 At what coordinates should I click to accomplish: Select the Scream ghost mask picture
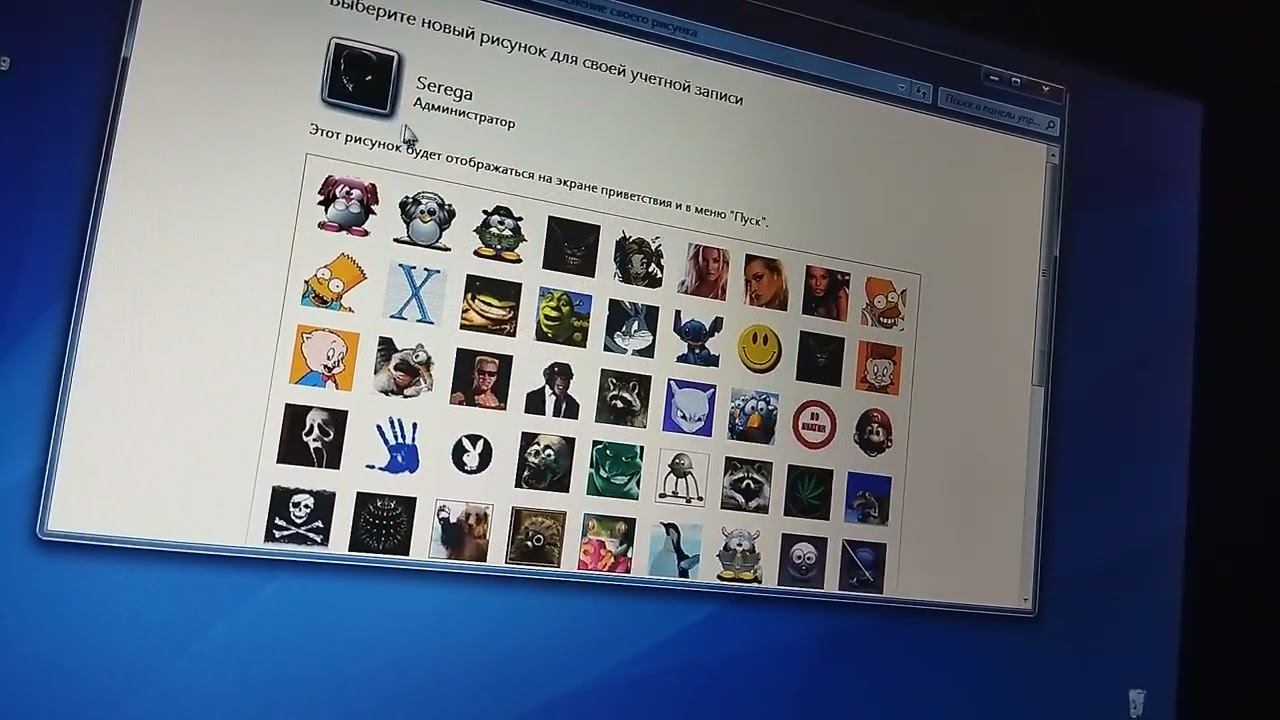[x=312, y=437]
